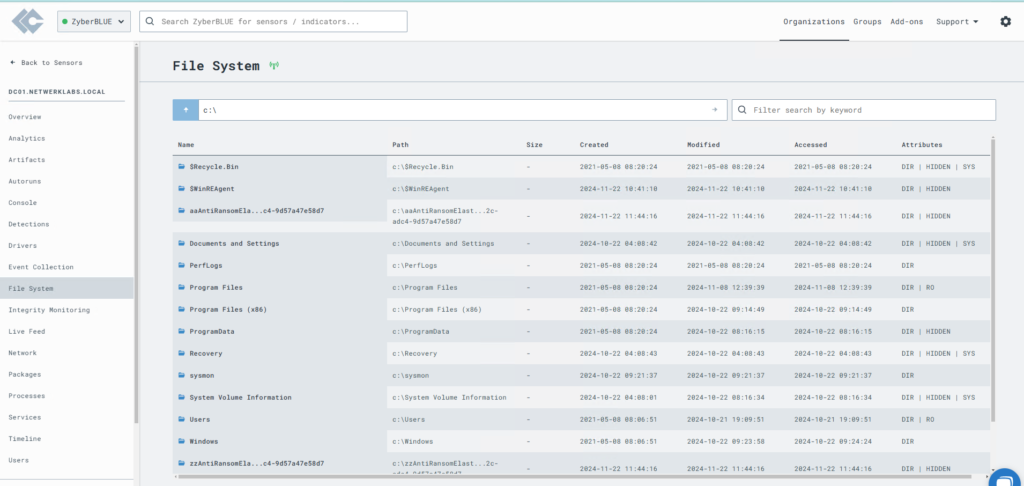Image resolution: width=1024 pixels, height=486 pixels.
Task: Open the Processes sidebar item
Action: click(27, 395)
